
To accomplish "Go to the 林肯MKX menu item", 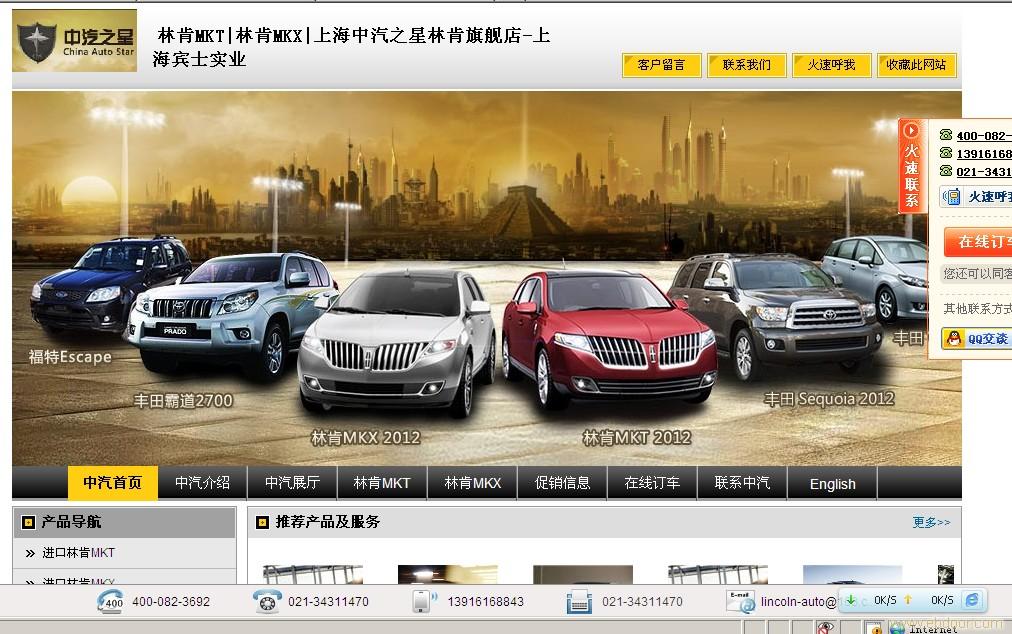I will pyautogui.click(x=472, y=483).
